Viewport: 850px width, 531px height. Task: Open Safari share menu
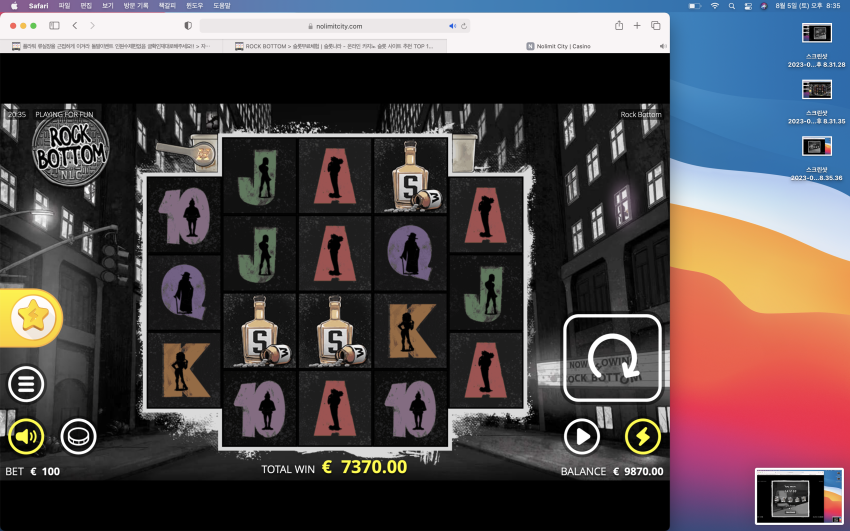[619, 25]
